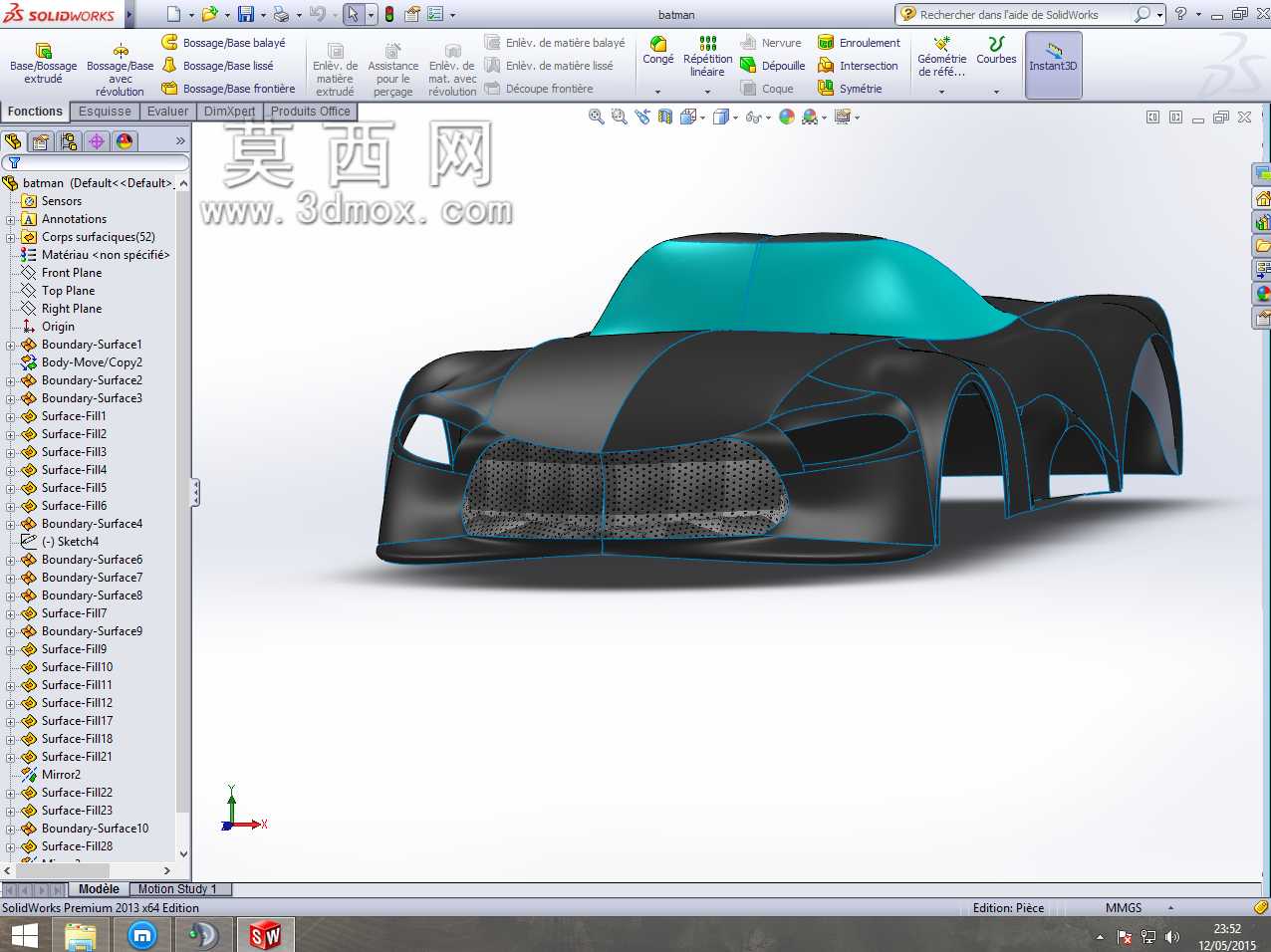Expand the Annotations tree node

[x=10, y=219]
